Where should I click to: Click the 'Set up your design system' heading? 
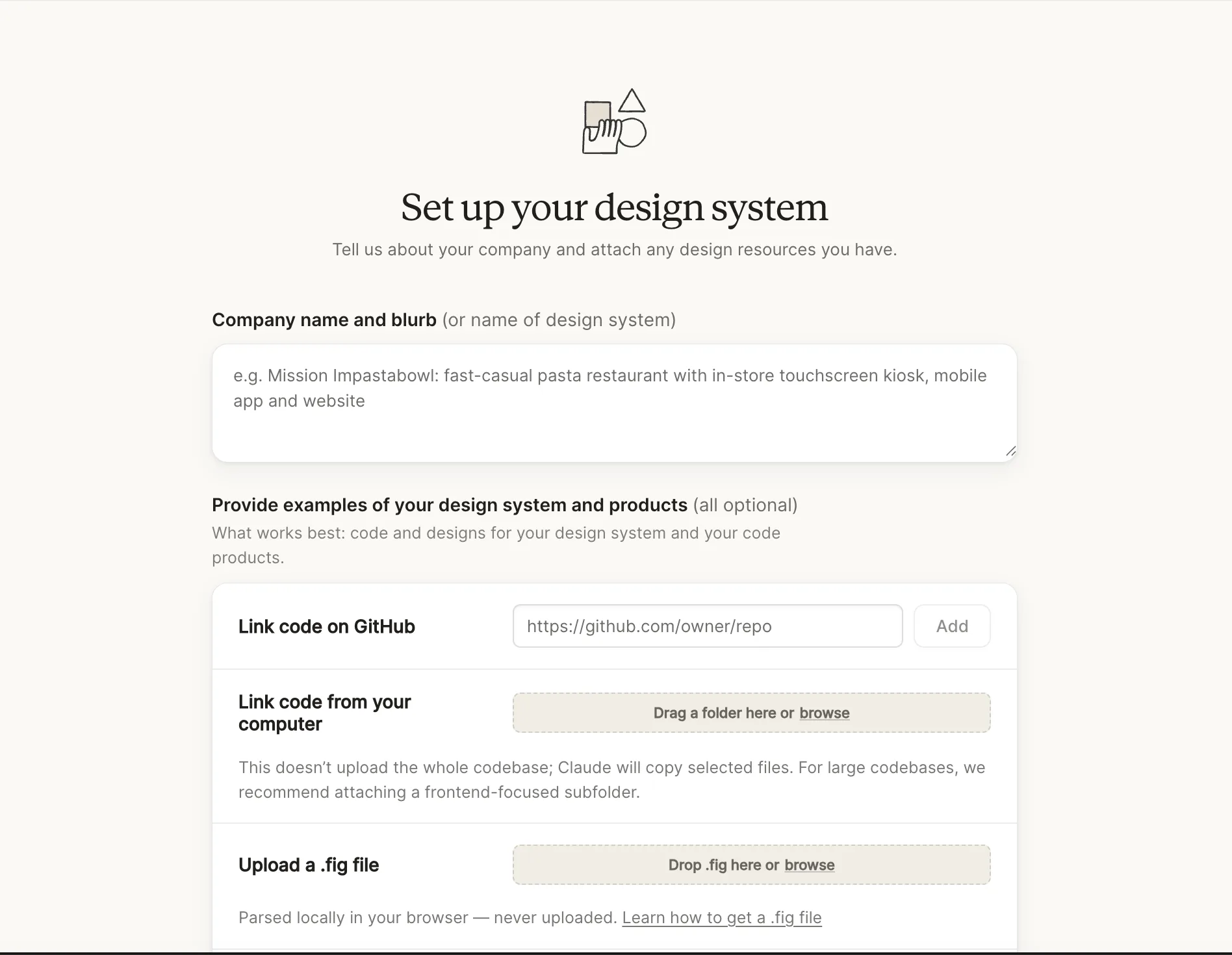click(614, 208)
